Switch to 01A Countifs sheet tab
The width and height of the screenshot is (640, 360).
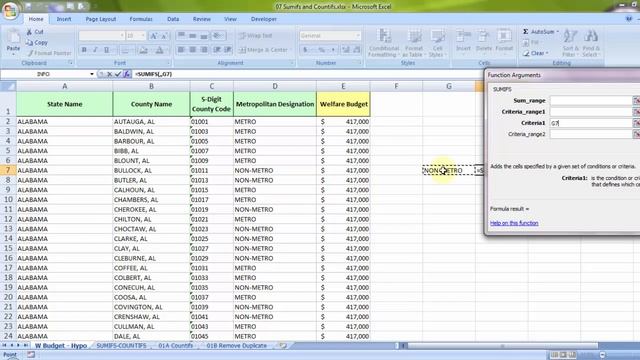pyautogui.click(x=176, y=346)
